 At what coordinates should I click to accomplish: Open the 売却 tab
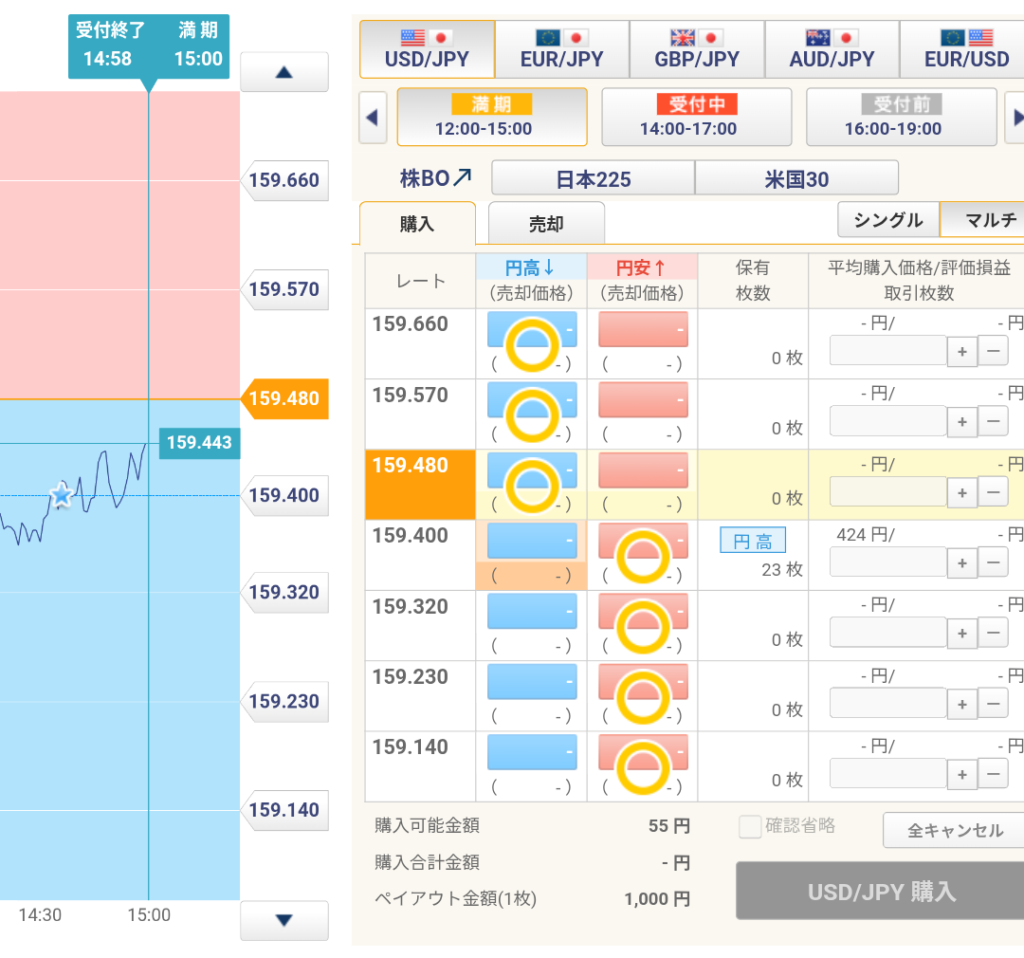tap(546, 224)
